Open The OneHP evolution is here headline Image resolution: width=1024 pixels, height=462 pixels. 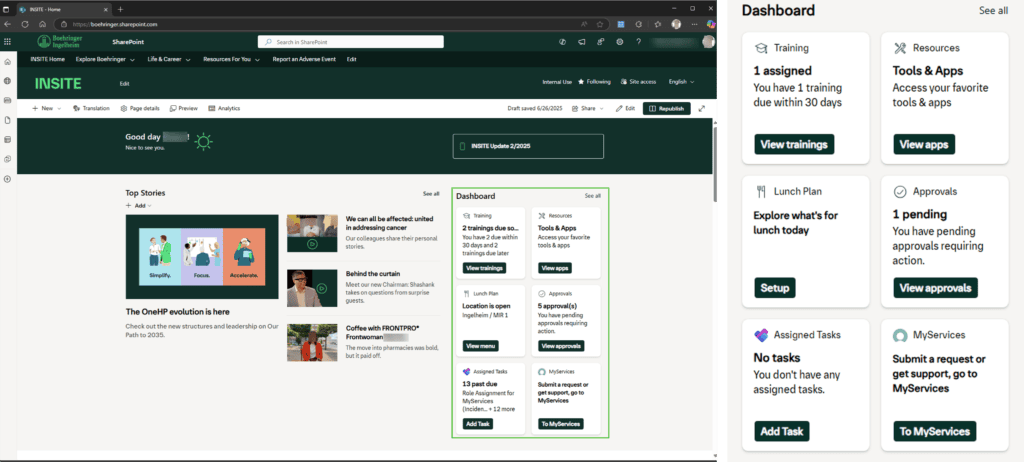tap(177, 312)
